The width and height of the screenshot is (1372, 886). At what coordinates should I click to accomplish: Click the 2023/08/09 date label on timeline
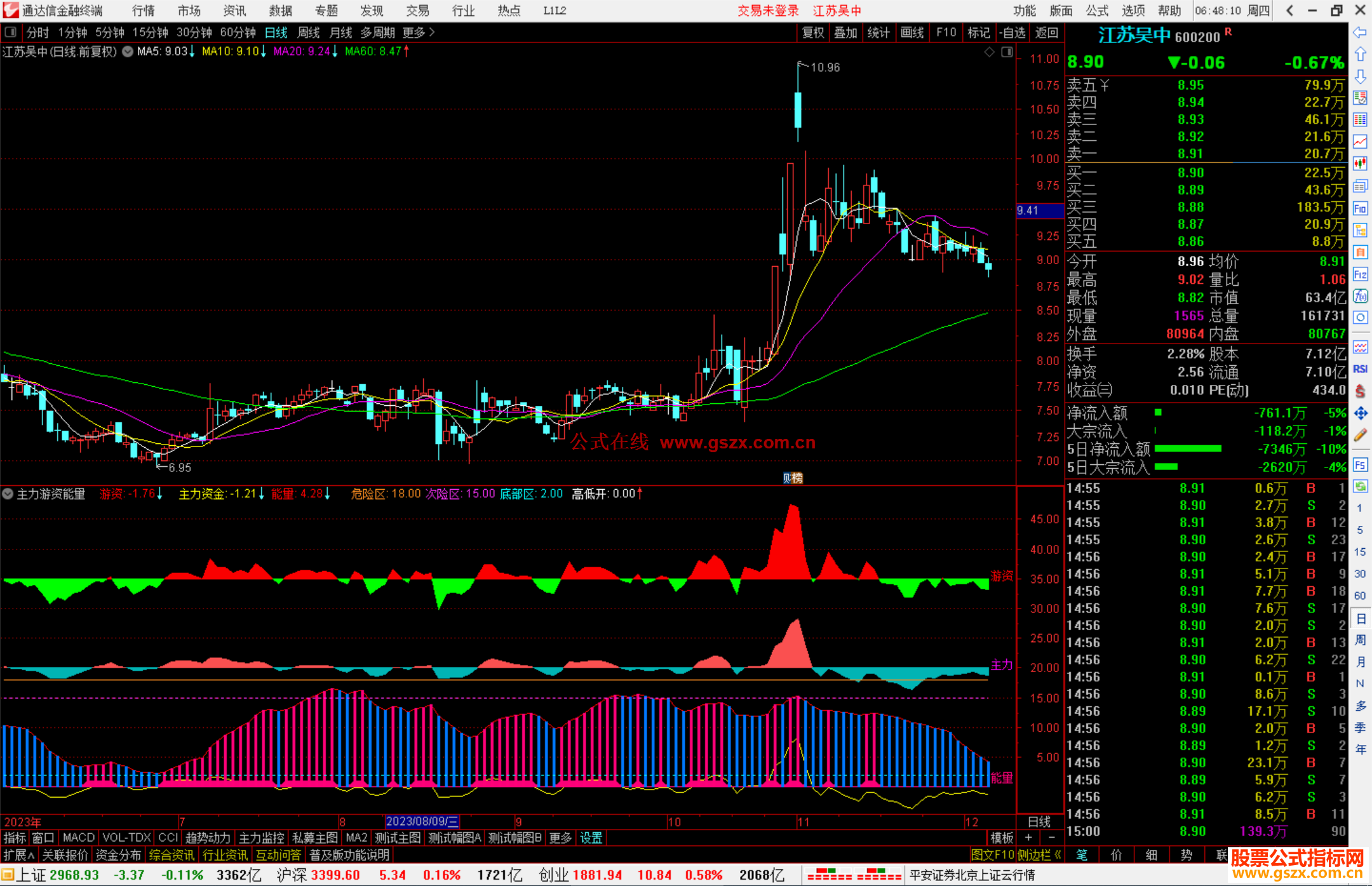[422, 821]
